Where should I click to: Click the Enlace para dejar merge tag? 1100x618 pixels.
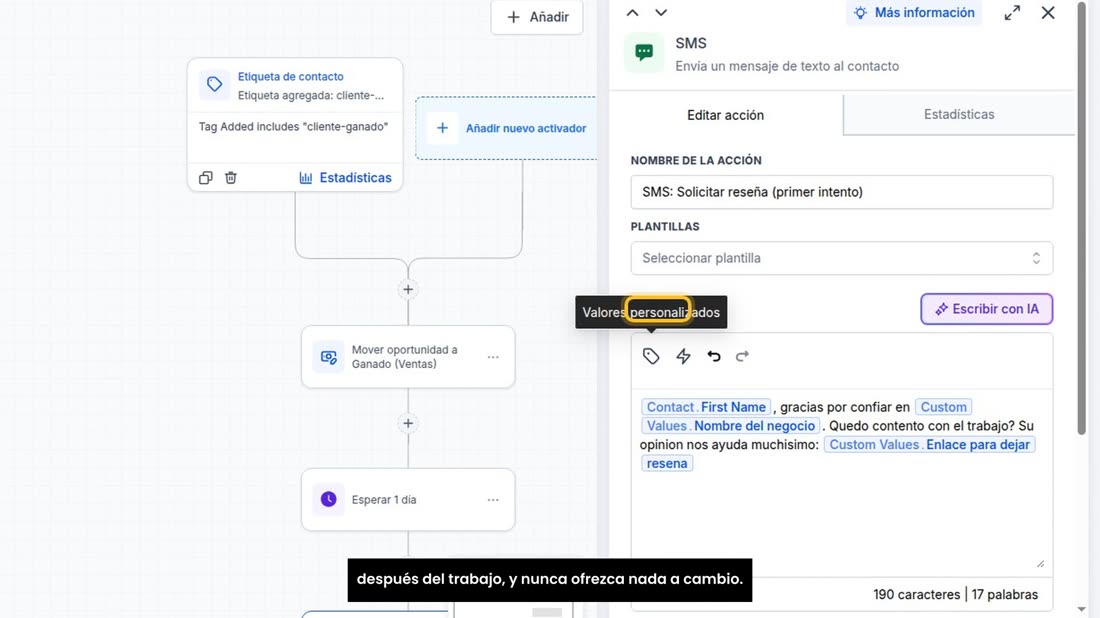(x=930, y=445)
